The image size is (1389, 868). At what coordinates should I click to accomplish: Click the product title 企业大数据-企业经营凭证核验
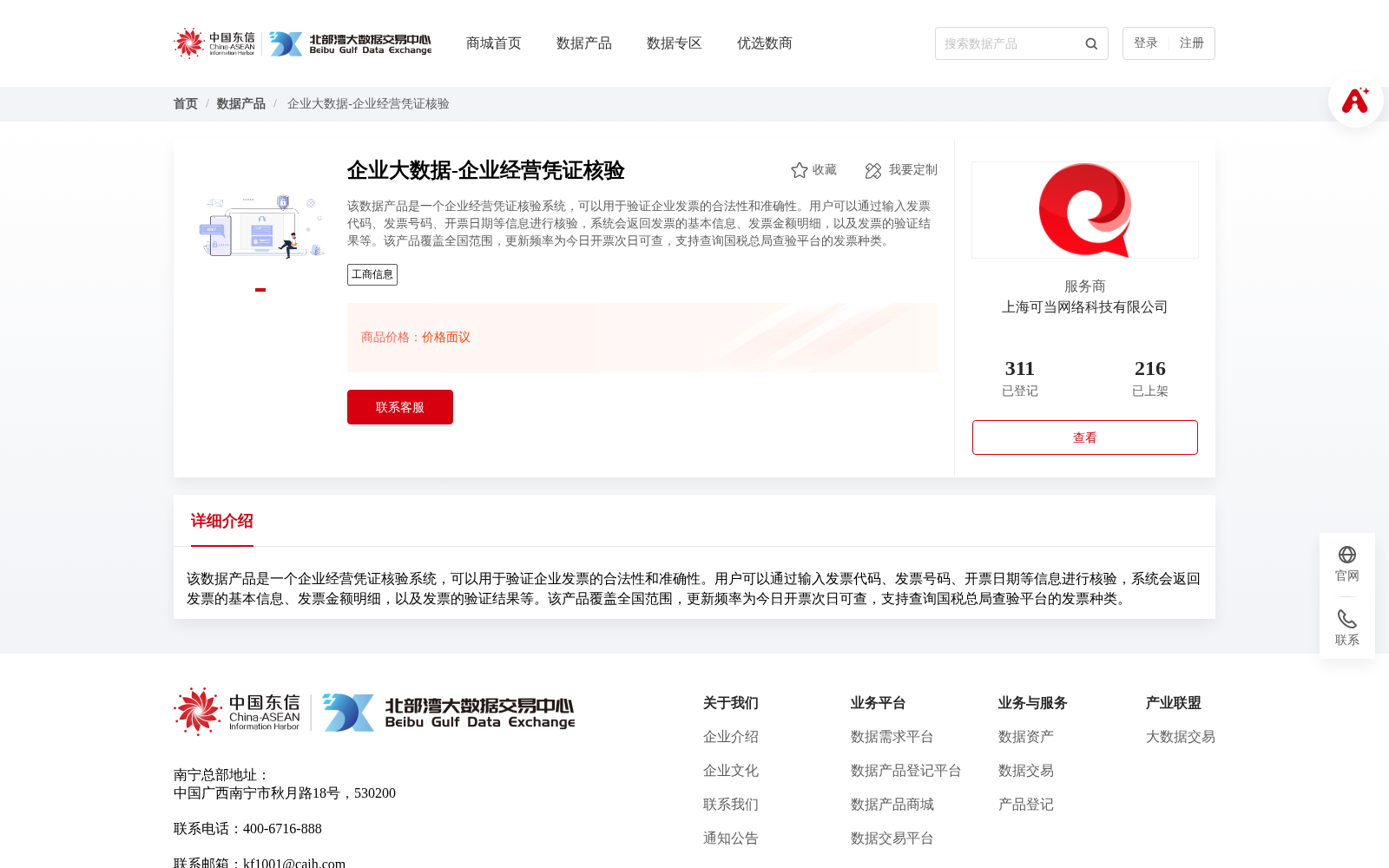click(x=486, y=170)
